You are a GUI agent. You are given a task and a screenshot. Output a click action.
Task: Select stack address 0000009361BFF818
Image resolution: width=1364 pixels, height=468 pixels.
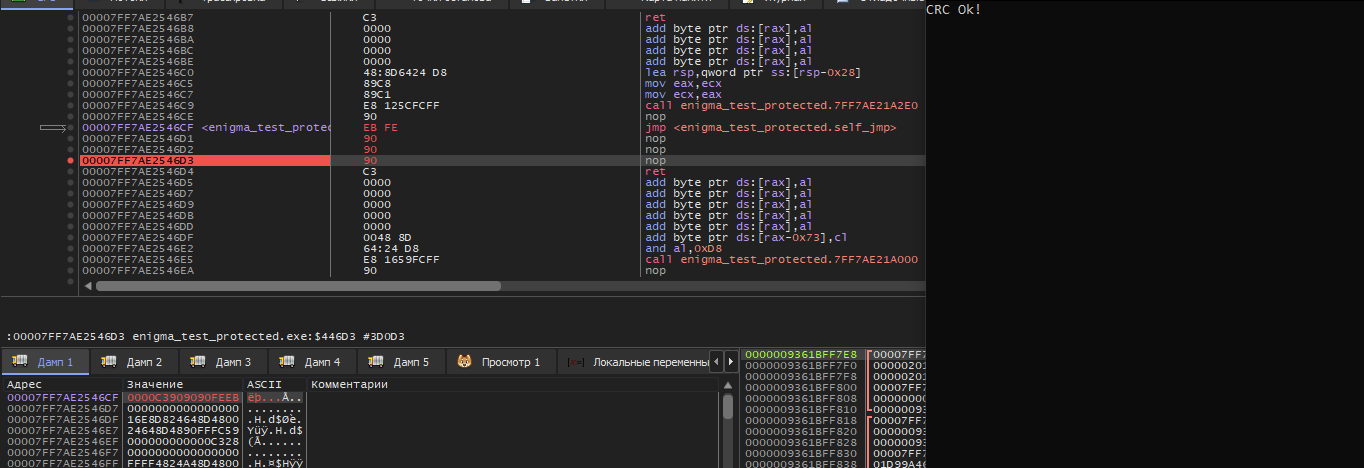point(801,420)
